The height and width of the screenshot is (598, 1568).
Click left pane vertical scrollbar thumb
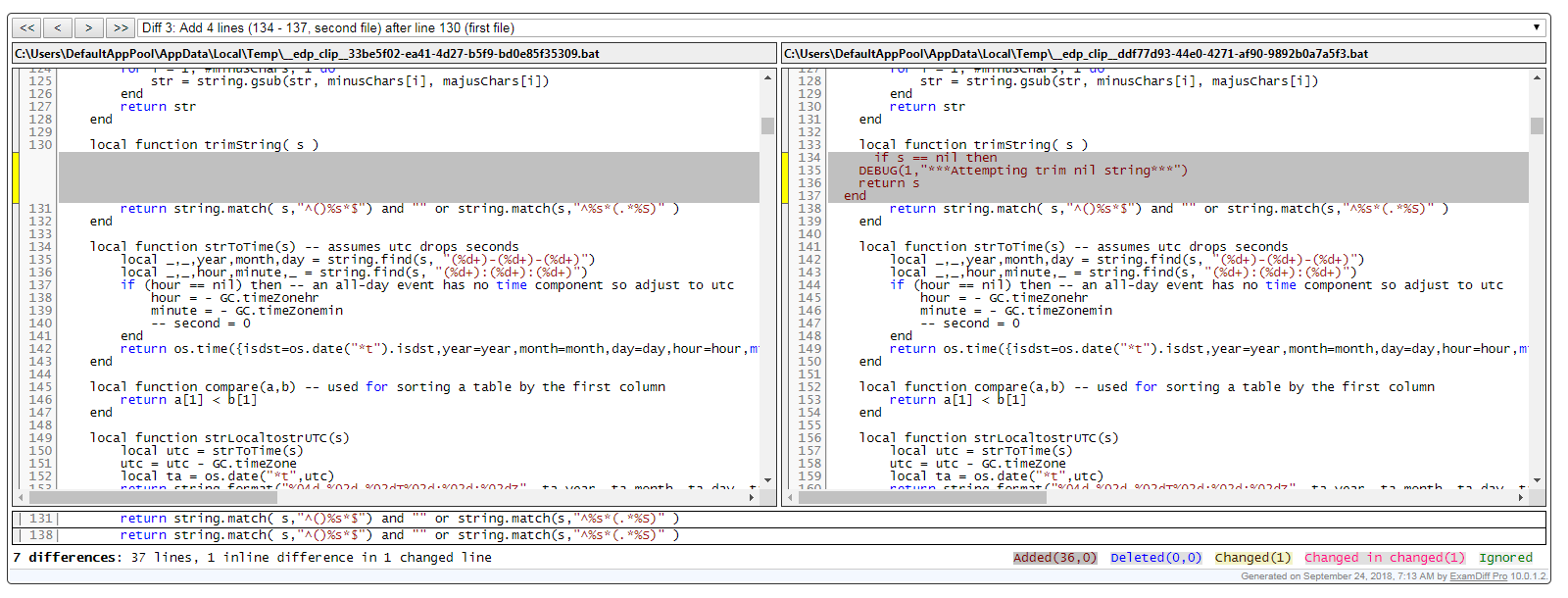767,125
